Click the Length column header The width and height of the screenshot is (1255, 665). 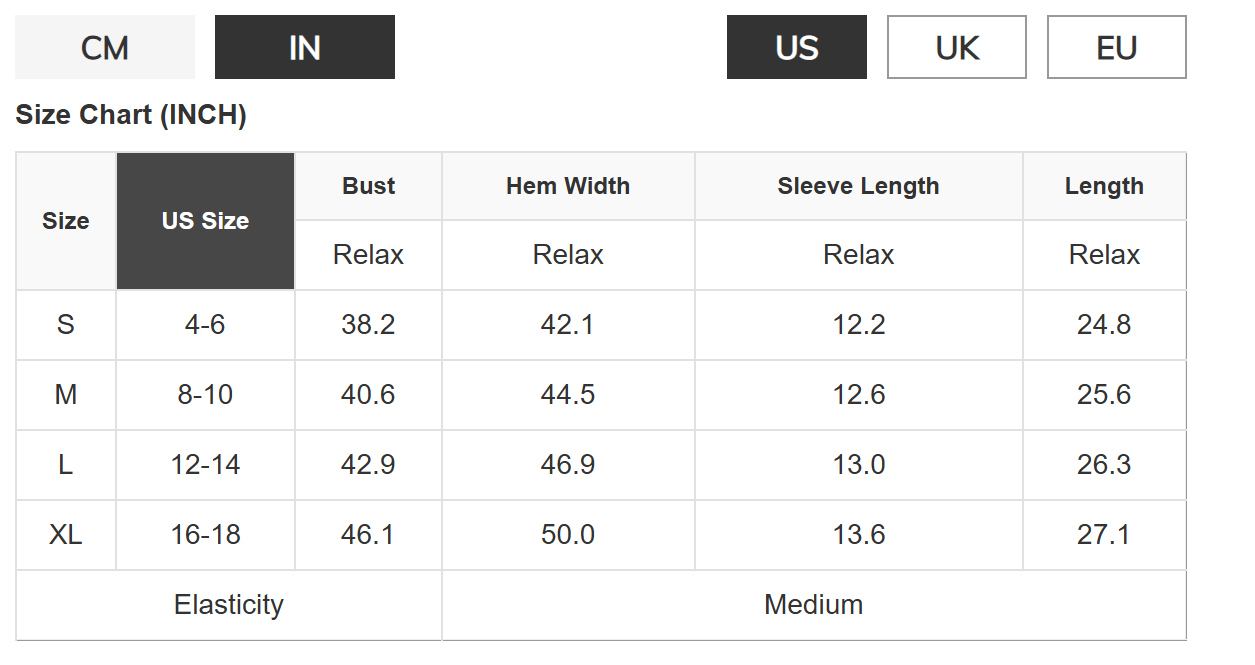[1104, 186]
